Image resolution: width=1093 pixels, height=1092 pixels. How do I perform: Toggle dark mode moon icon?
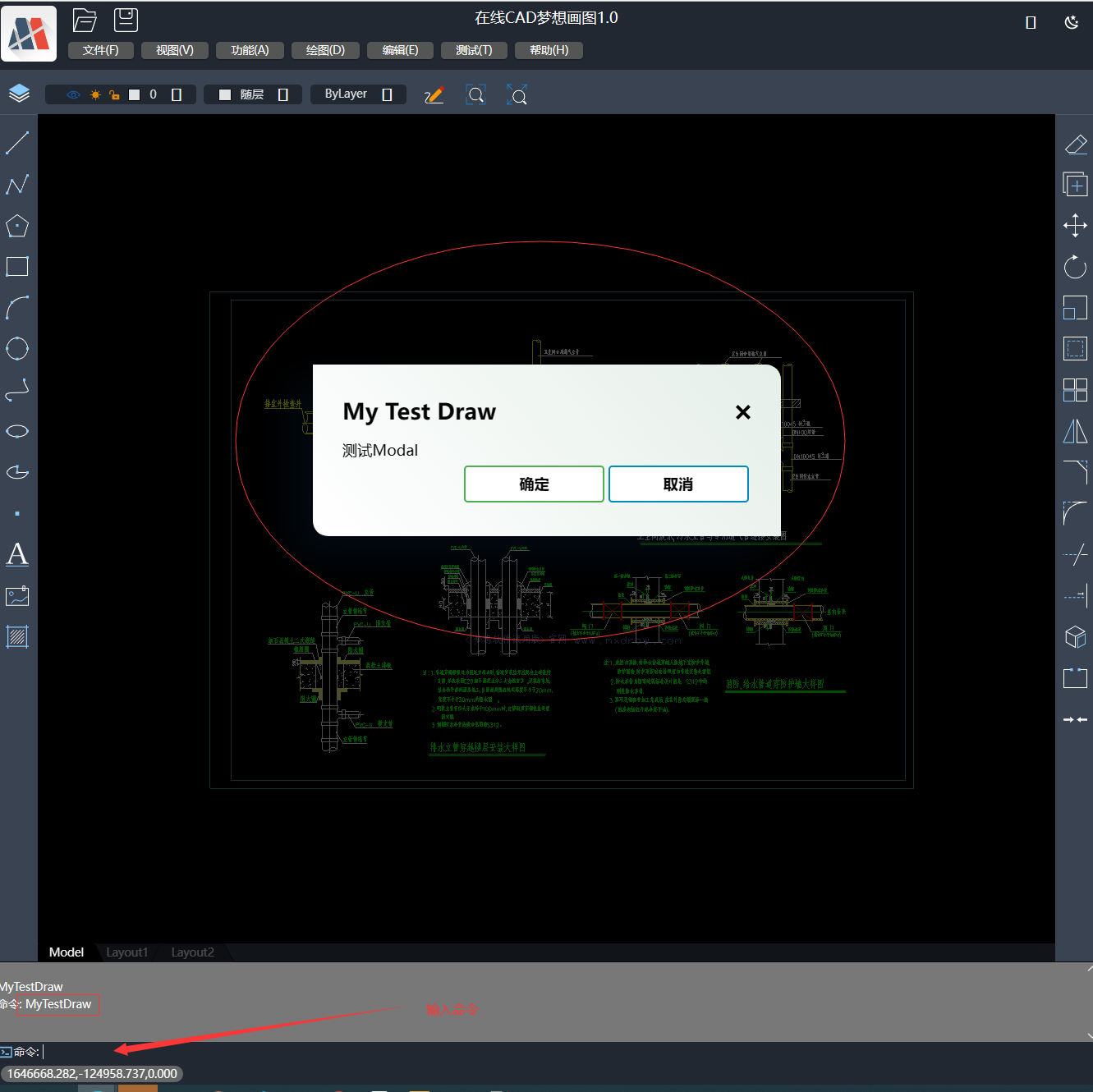(1071, 22)
